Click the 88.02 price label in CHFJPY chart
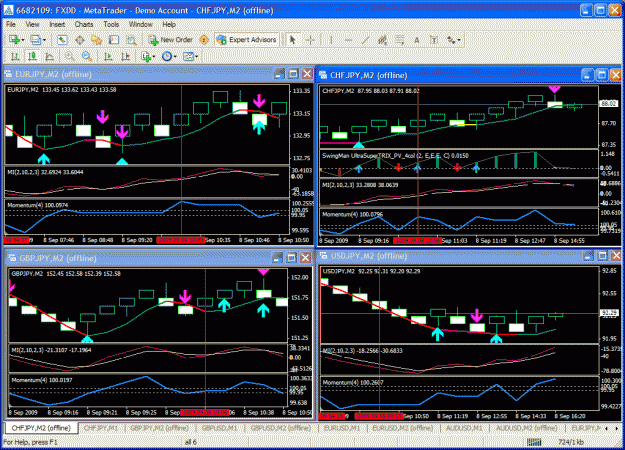 coord(609,103)
